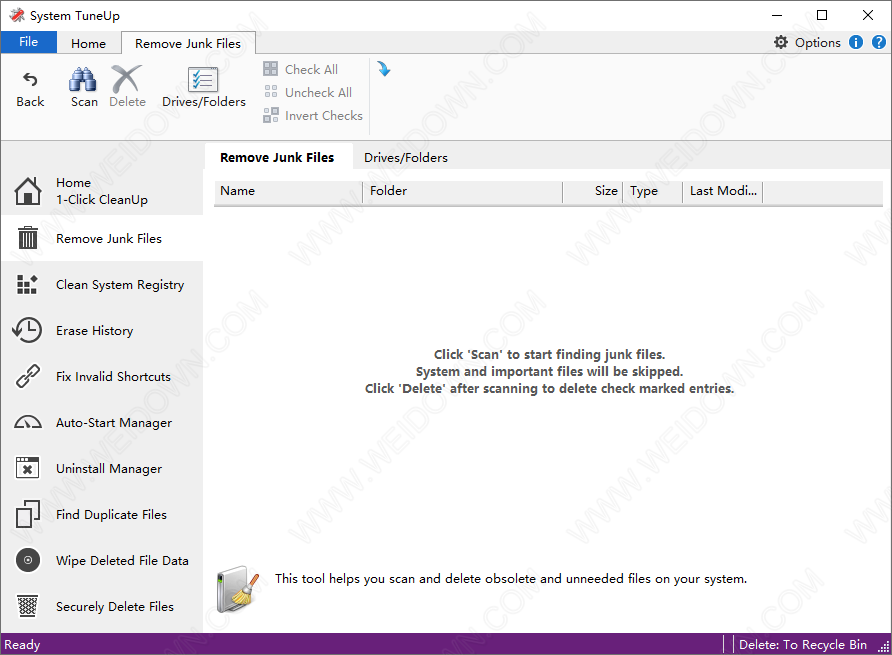Go to Home 1-Click CleanUp

(101, 191)
